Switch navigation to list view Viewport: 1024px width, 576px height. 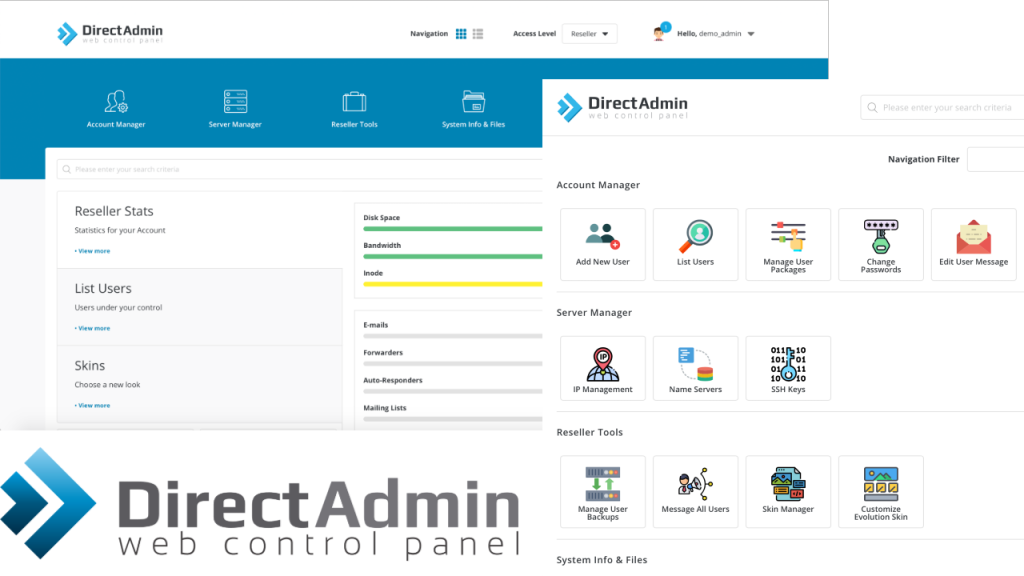pyautogui.click(x=478, y=34)
